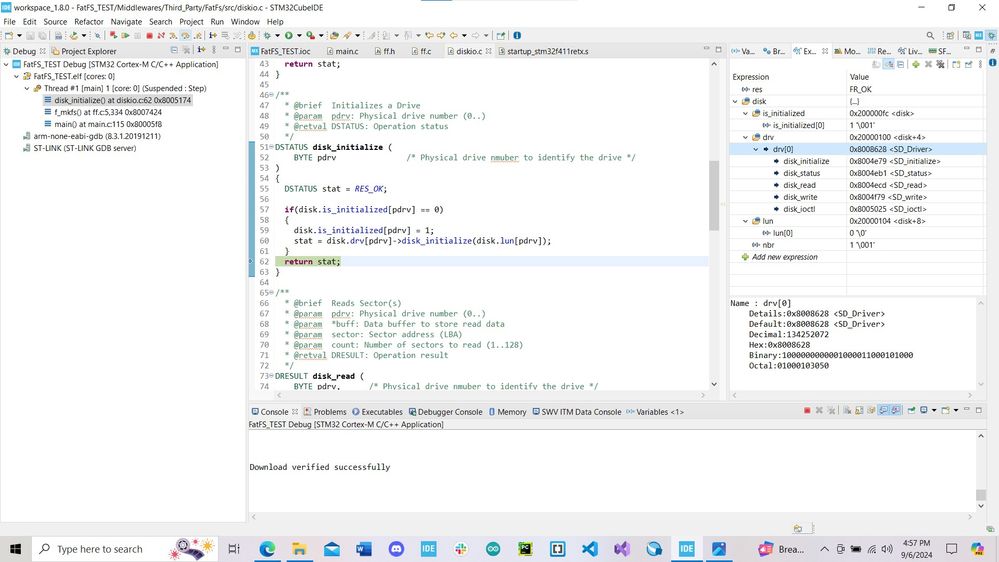Click the Scroll Lock icon in Console toolbar
Image resolution: width=999 pixels, height=562 pixels.
tap(859, 410)
